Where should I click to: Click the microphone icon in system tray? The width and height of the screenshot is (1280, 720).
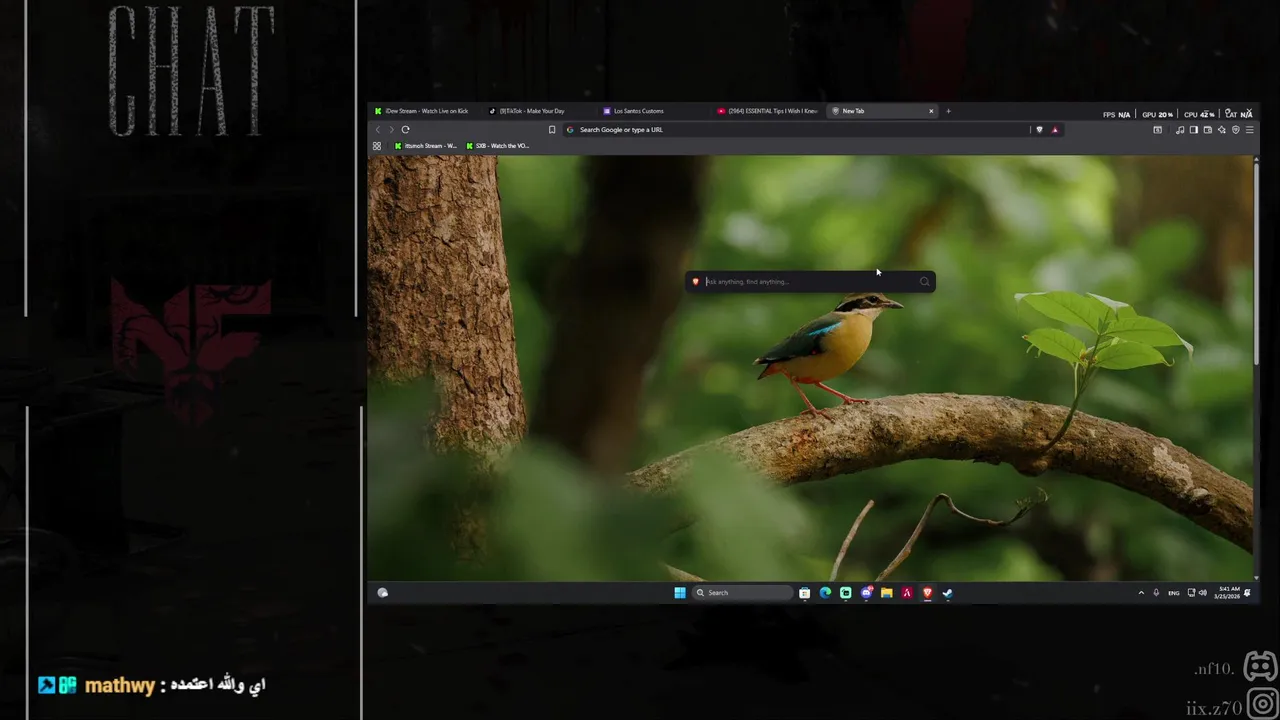pos(1156,593)
